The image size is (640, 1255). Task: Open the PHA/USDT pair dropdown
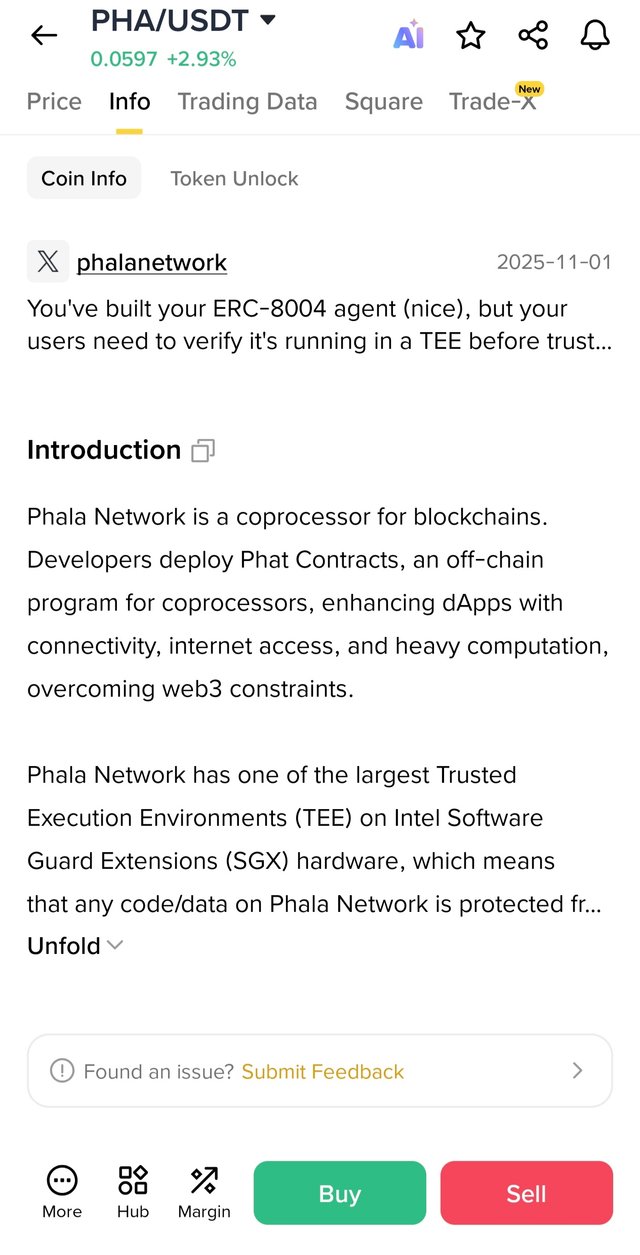tap(267, 20)
